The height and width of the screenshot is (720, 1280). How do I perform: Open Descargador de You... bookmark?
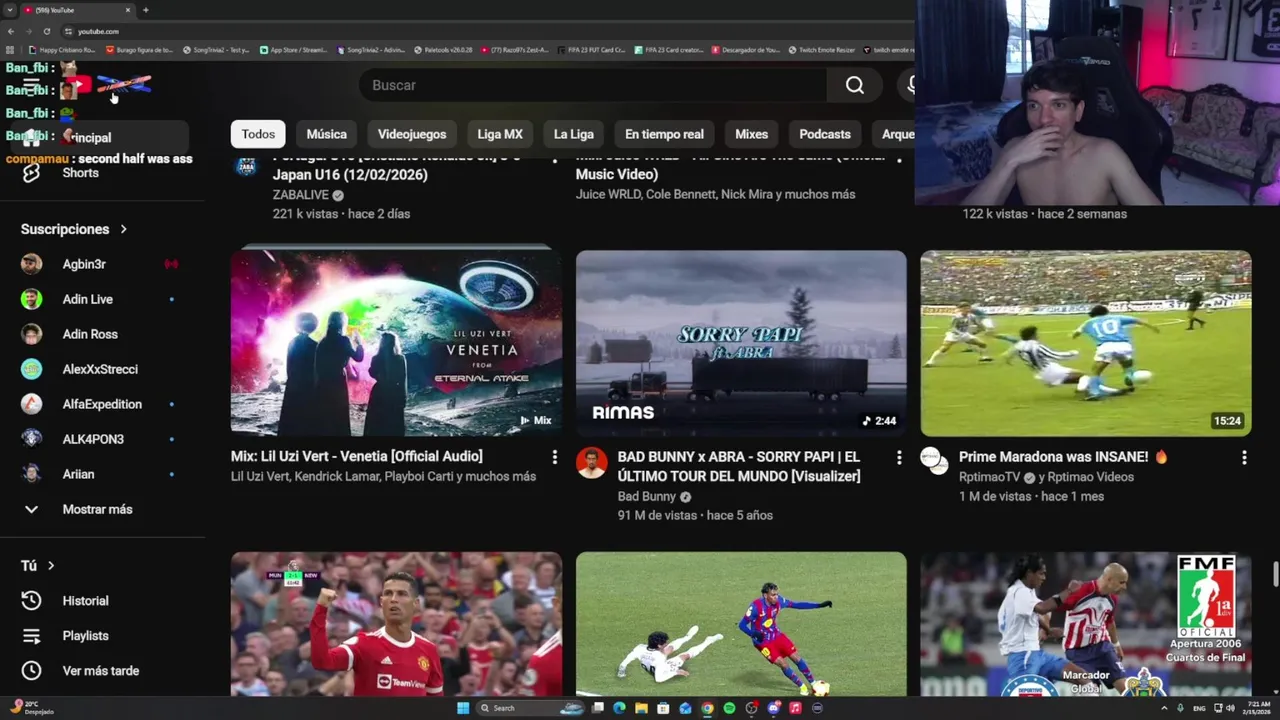[746, 49]
